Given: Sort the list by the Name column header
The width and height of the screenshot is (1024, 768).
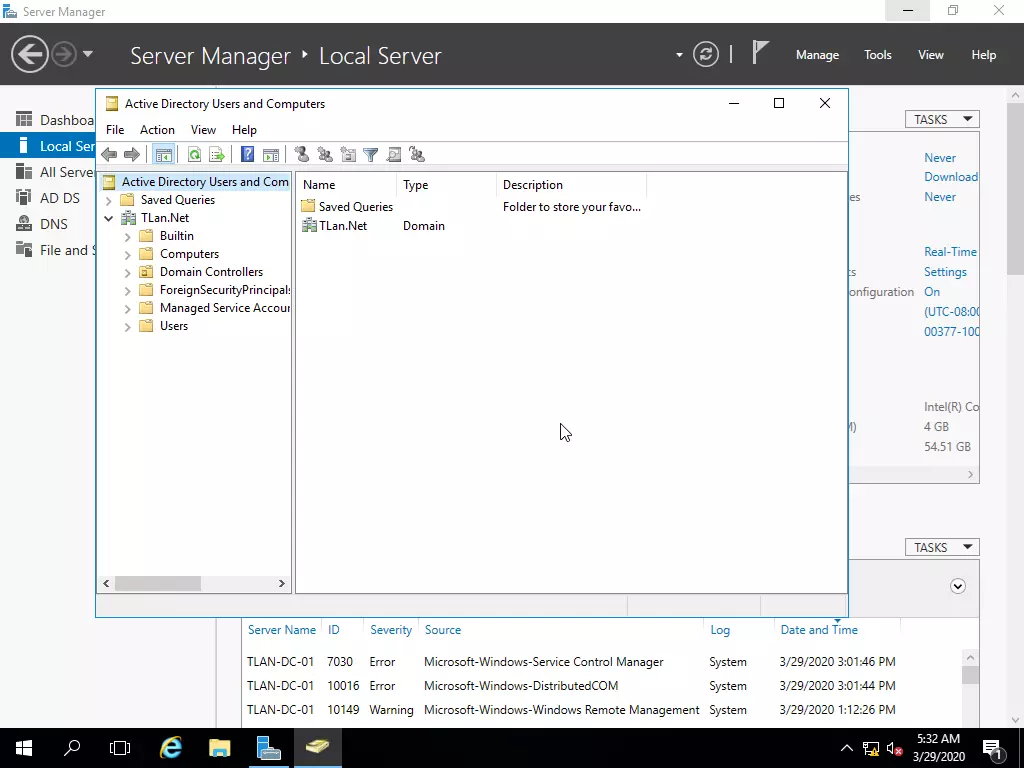Looking at the screenshot, I should (347, 185).
